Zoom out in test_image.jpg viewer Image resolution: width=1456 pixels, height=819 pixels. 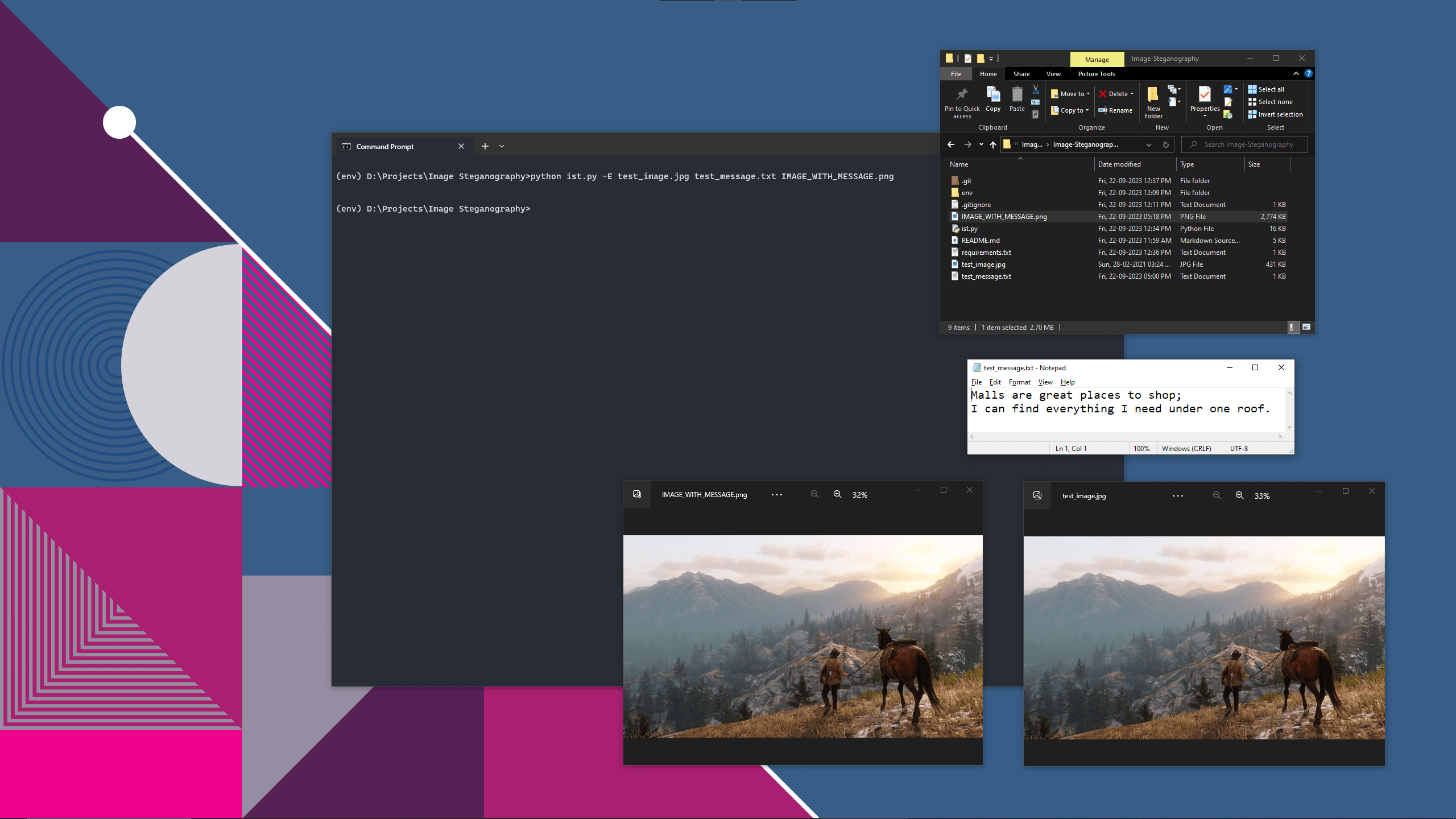[x=1217, y=495]
